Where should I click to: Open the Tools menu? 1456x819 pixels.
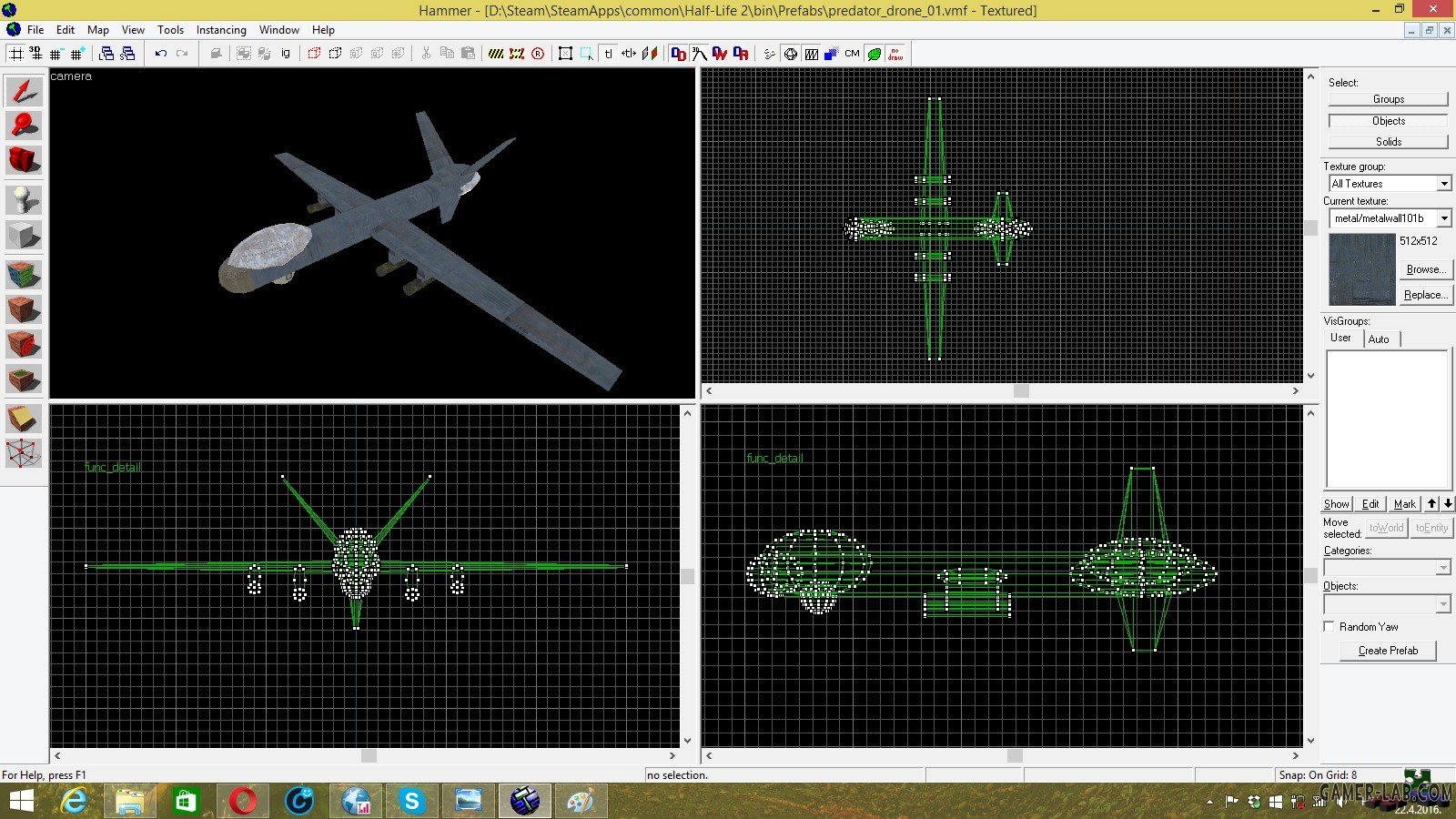(x=170, y=29)
